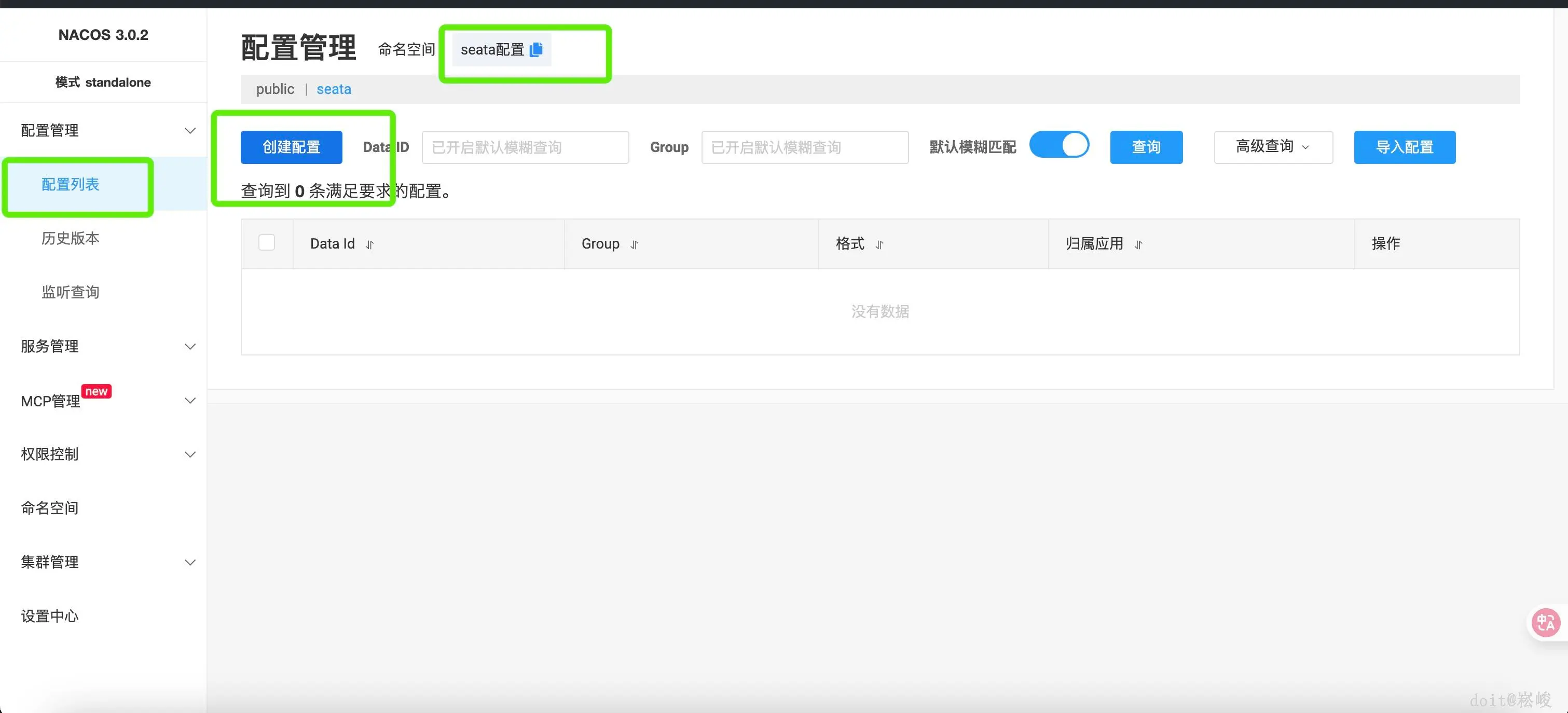Open the MCP管理 menu

click(x=50, y=401)
